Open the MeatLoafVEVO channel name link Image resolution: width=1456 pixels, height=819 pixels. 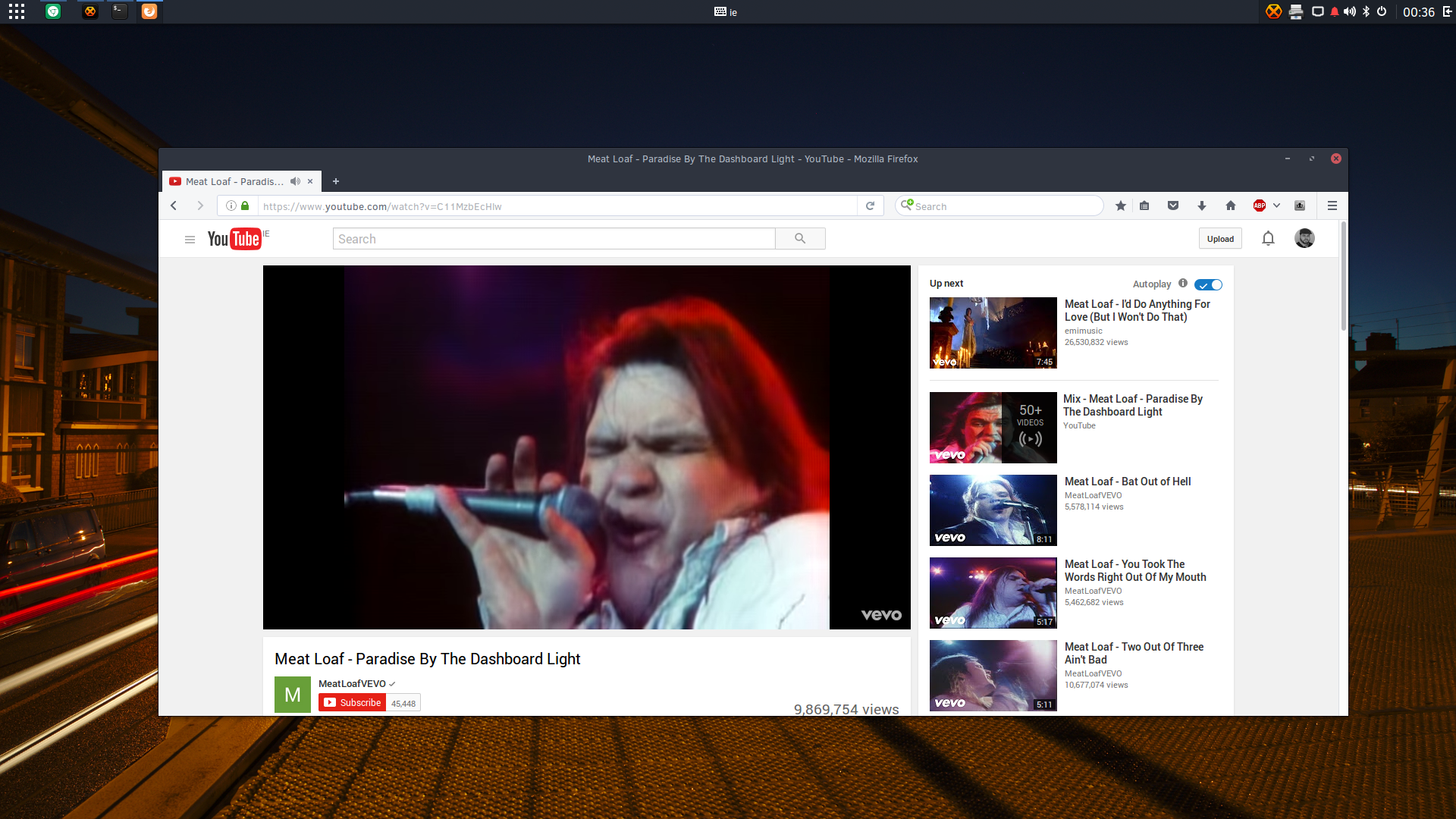pos(352,684)
